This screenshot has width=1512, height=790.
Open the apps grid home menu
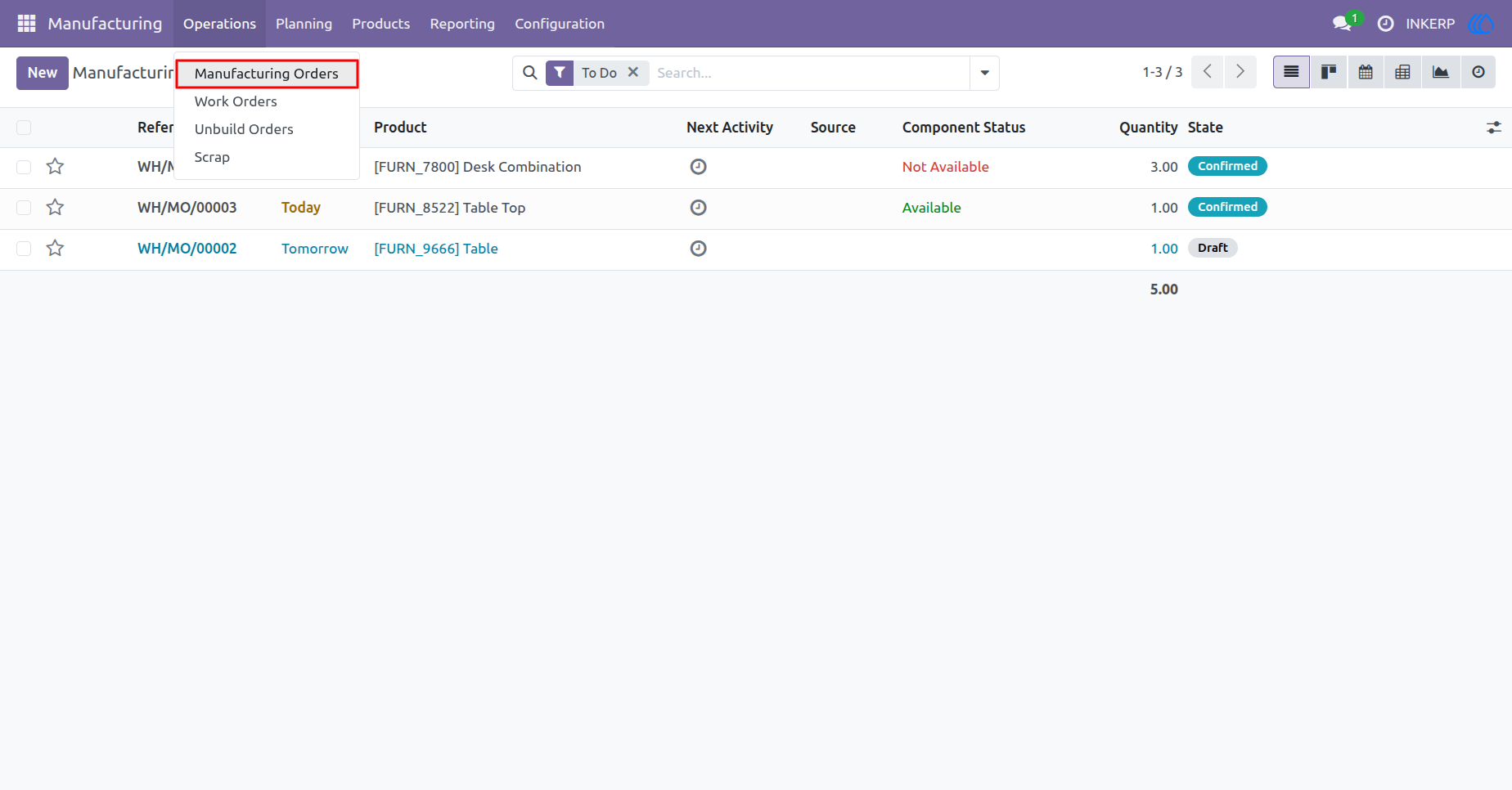(26, 24)
